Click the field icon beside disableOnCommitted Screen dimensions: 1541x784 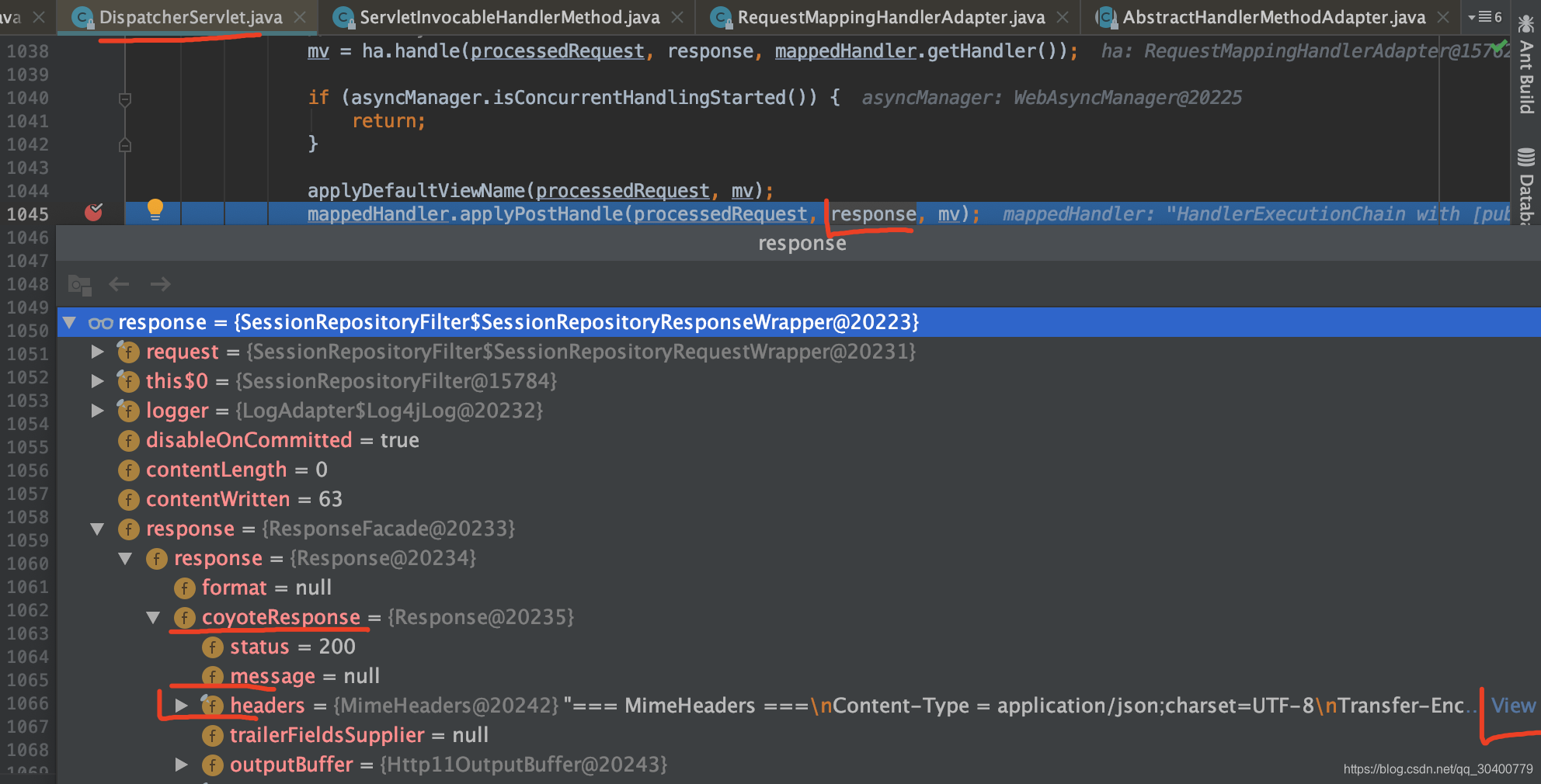(128, 441)
